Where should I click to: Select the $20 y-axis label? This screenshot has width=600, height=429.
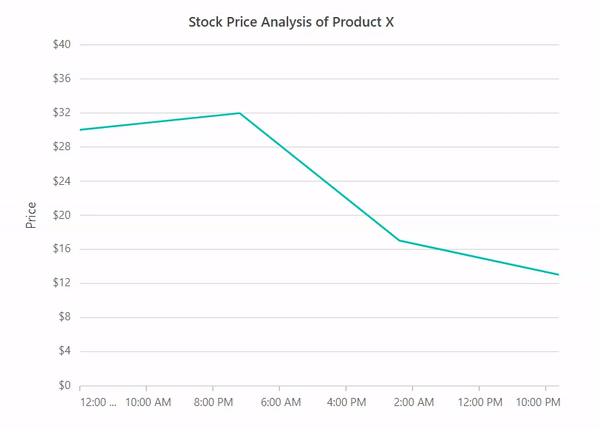(61, 215)
